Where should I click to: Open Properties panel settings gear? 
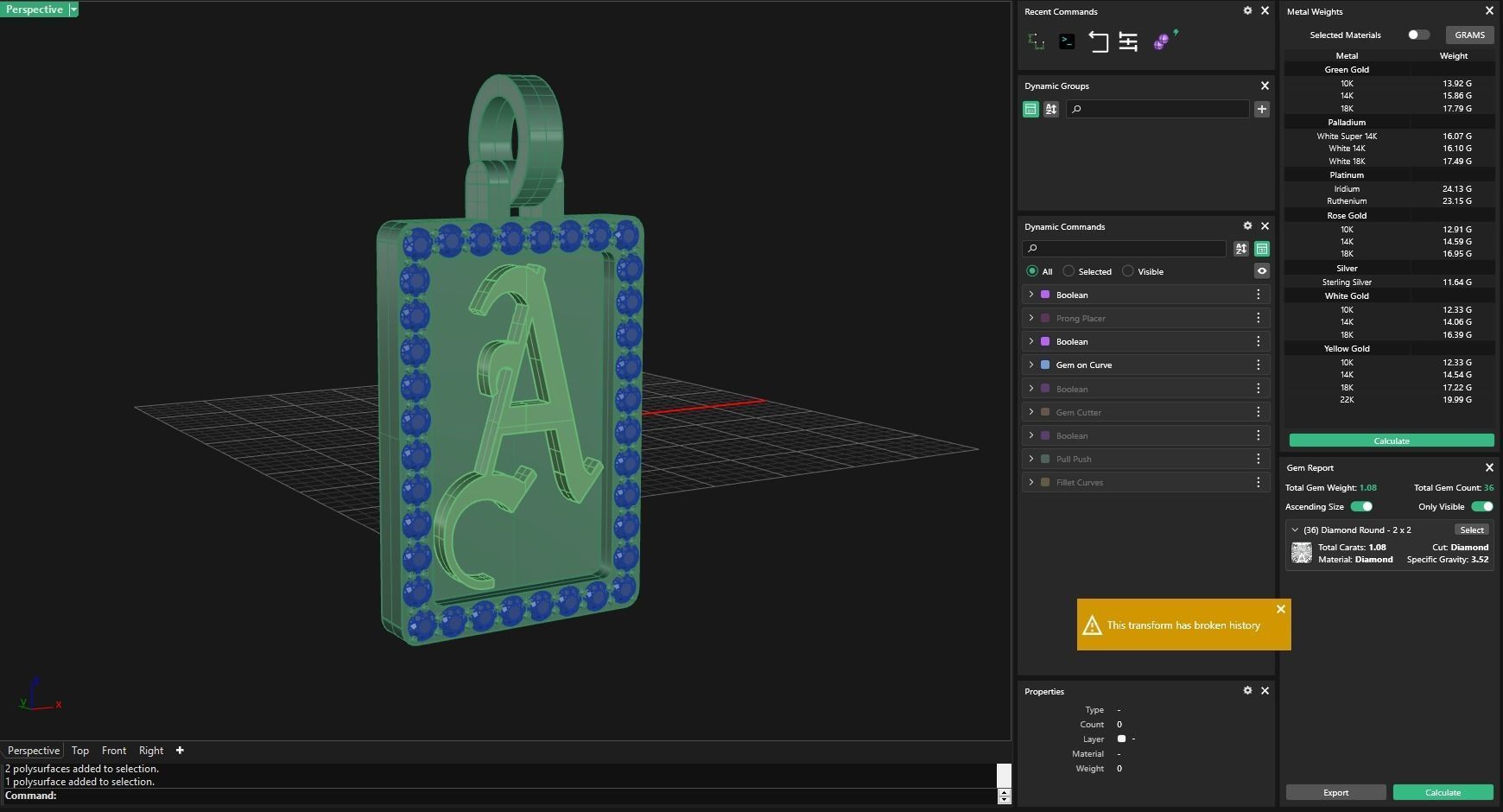point(1247,690)
